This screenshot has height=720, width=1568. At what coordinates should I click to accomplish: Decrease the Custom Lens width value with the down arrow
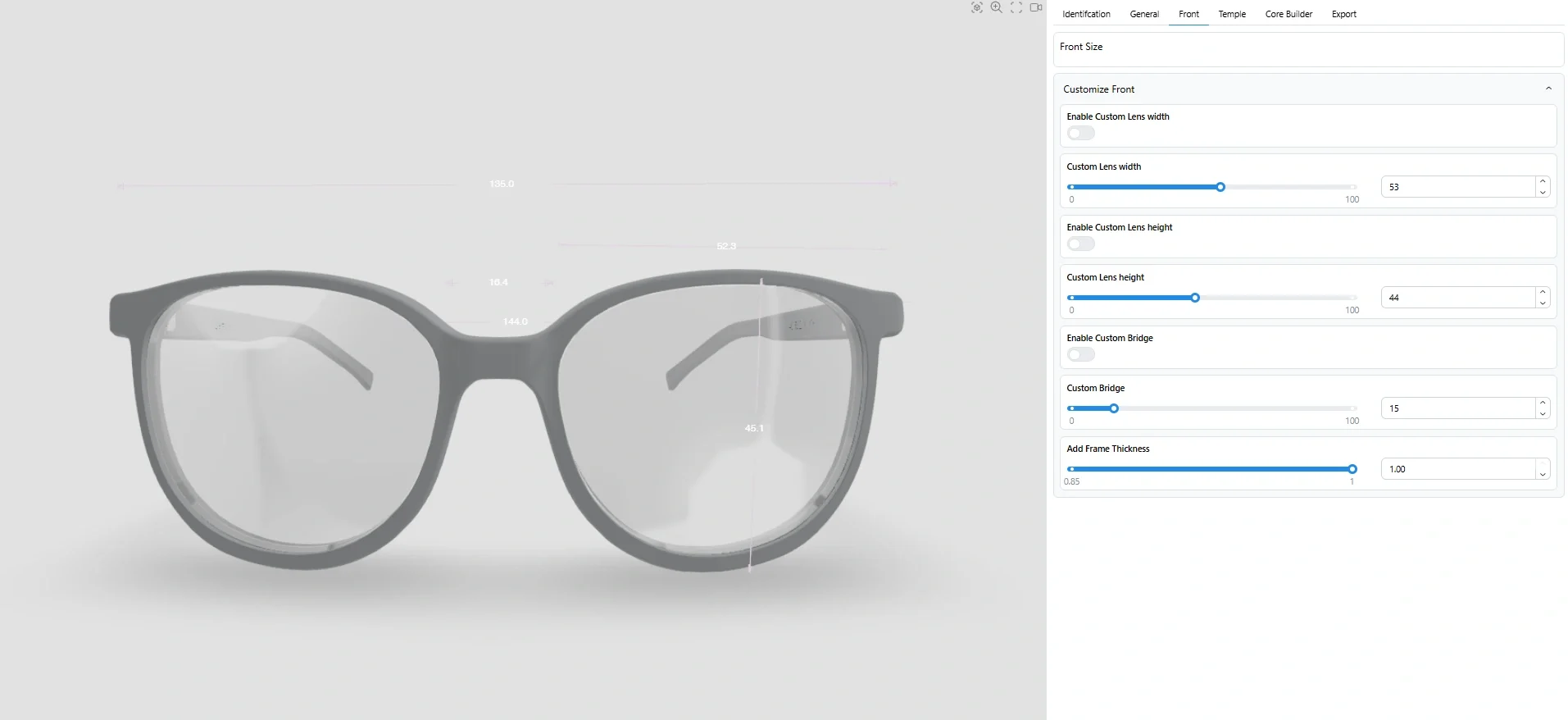1543,192
